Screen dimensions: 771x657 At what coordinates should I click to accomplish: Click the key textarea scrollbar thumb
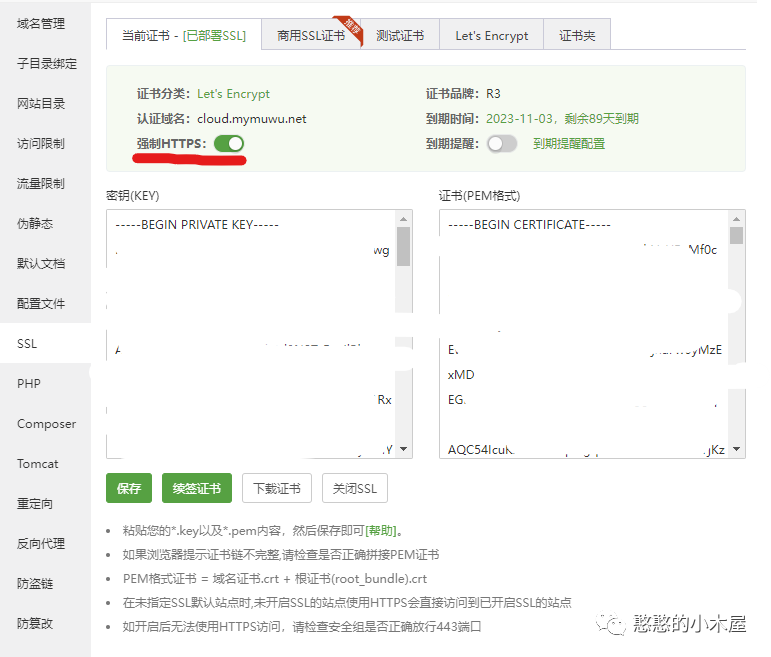[x=403, y=246]
